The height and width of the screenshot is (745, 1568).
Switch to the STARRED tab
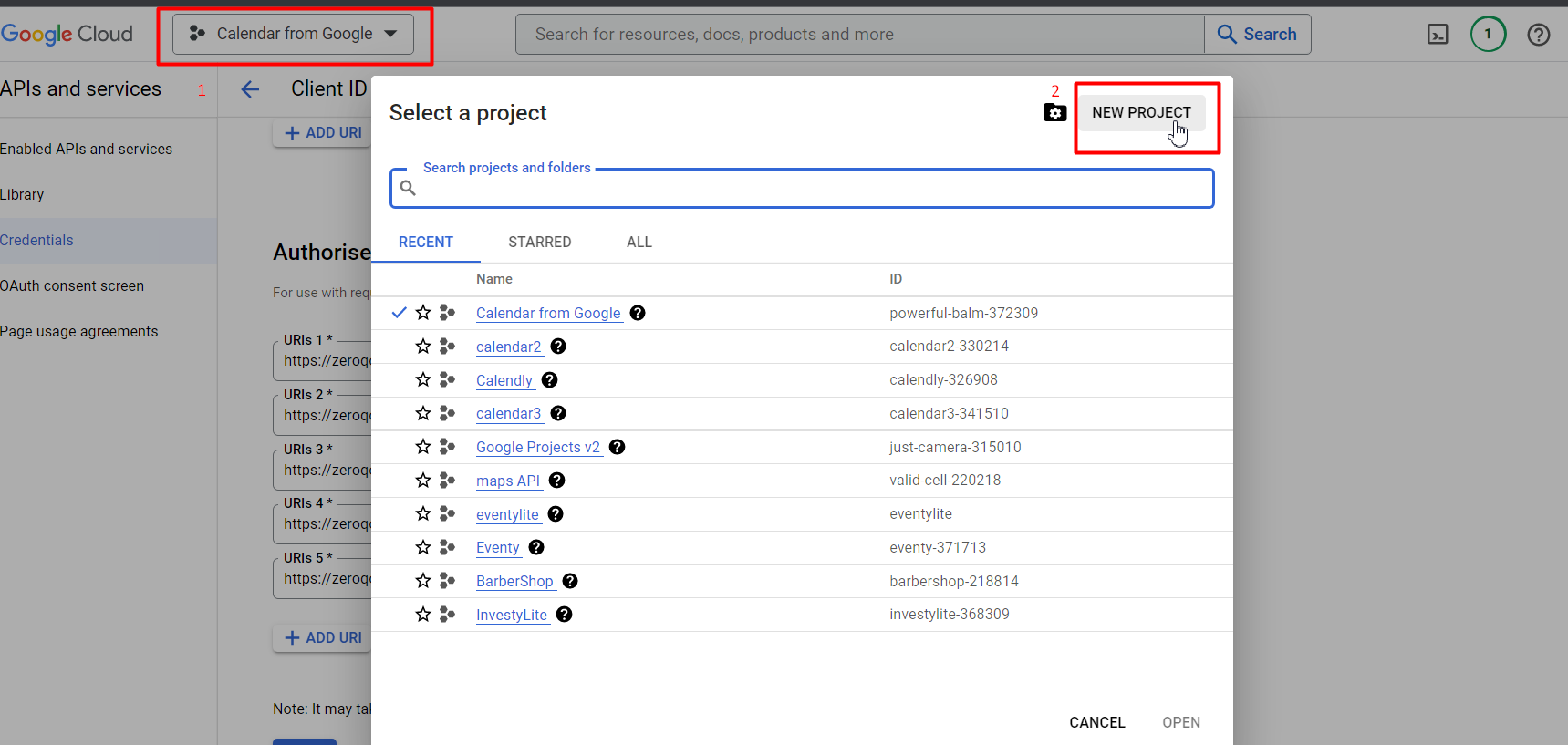[x=540, y=242]
